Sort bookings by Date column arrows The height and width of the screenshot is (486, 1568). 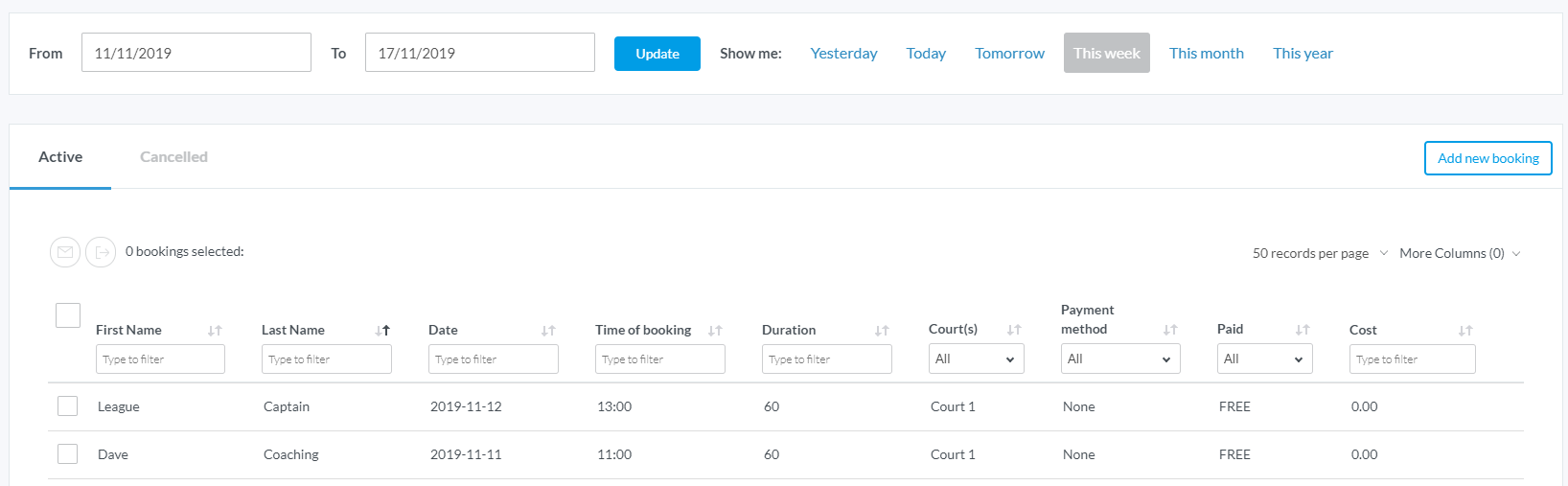[x=548, y=331]
